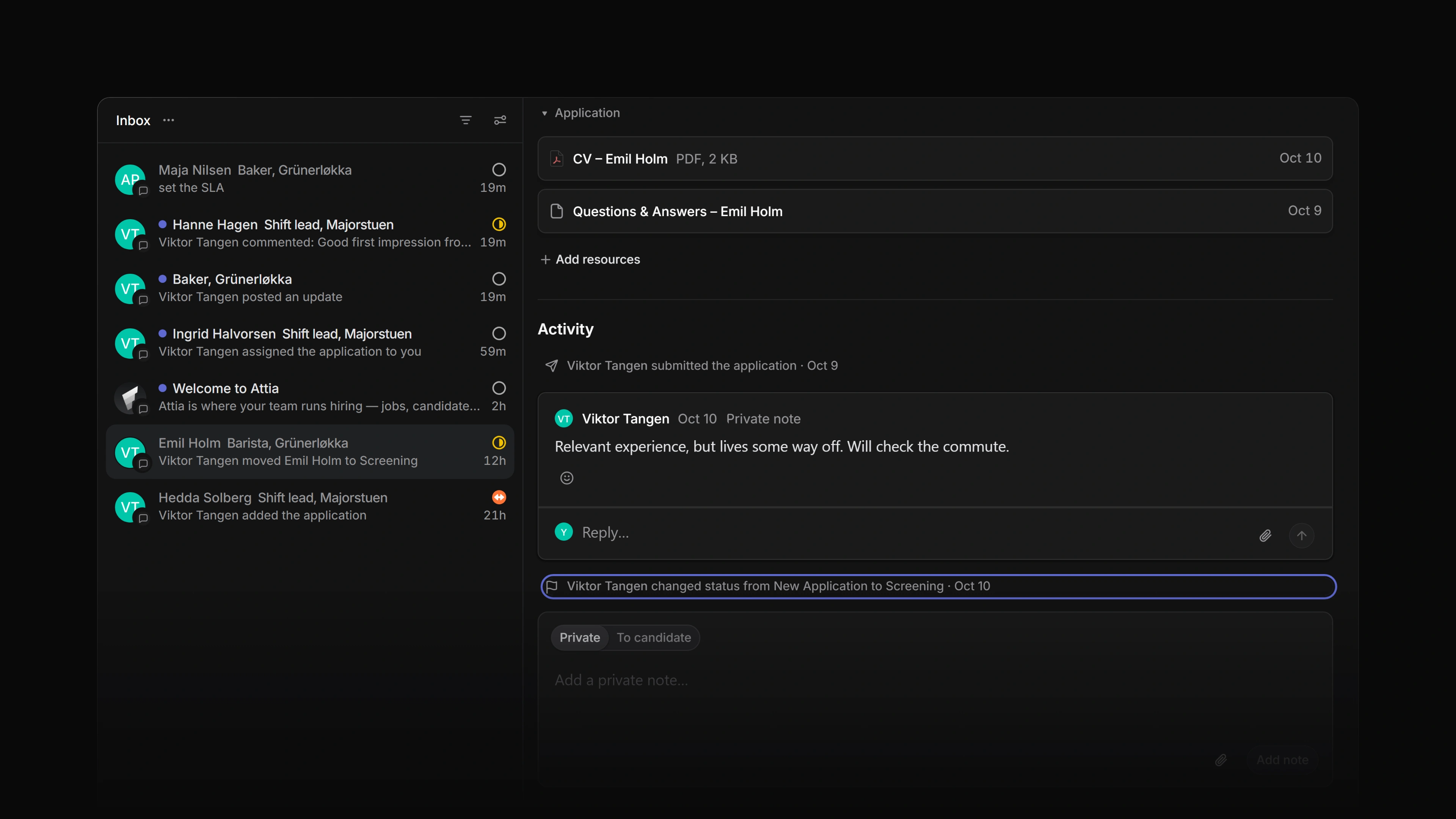Open the inbox filter icon
This screenshot has width=1456, height=819.
click(x=466, y=120)
